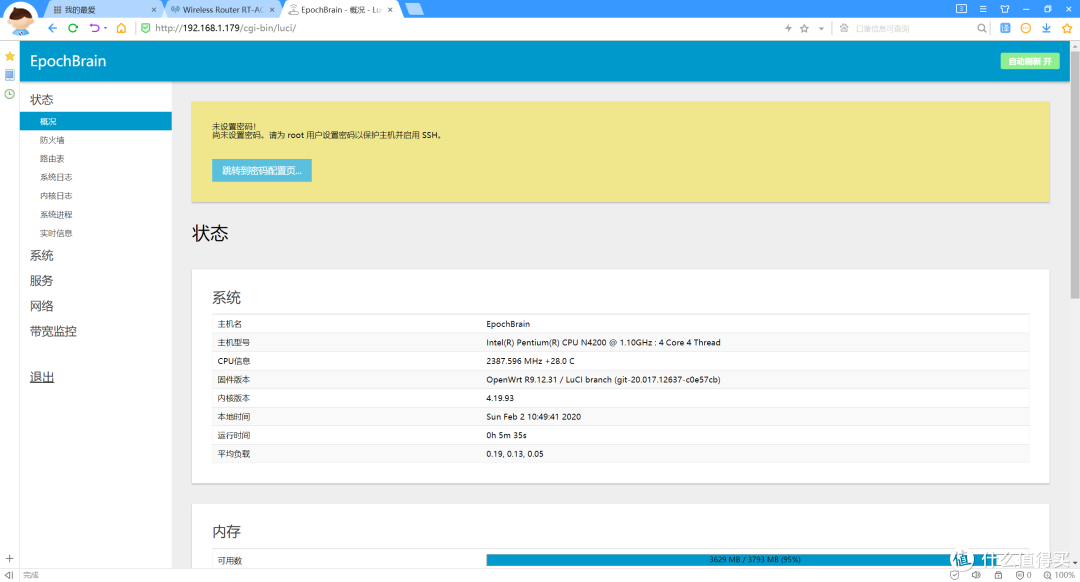This screenshot has height=582, width=1080.
Task: Expand the 系统 menu section
Action: (x=42, y=256)
